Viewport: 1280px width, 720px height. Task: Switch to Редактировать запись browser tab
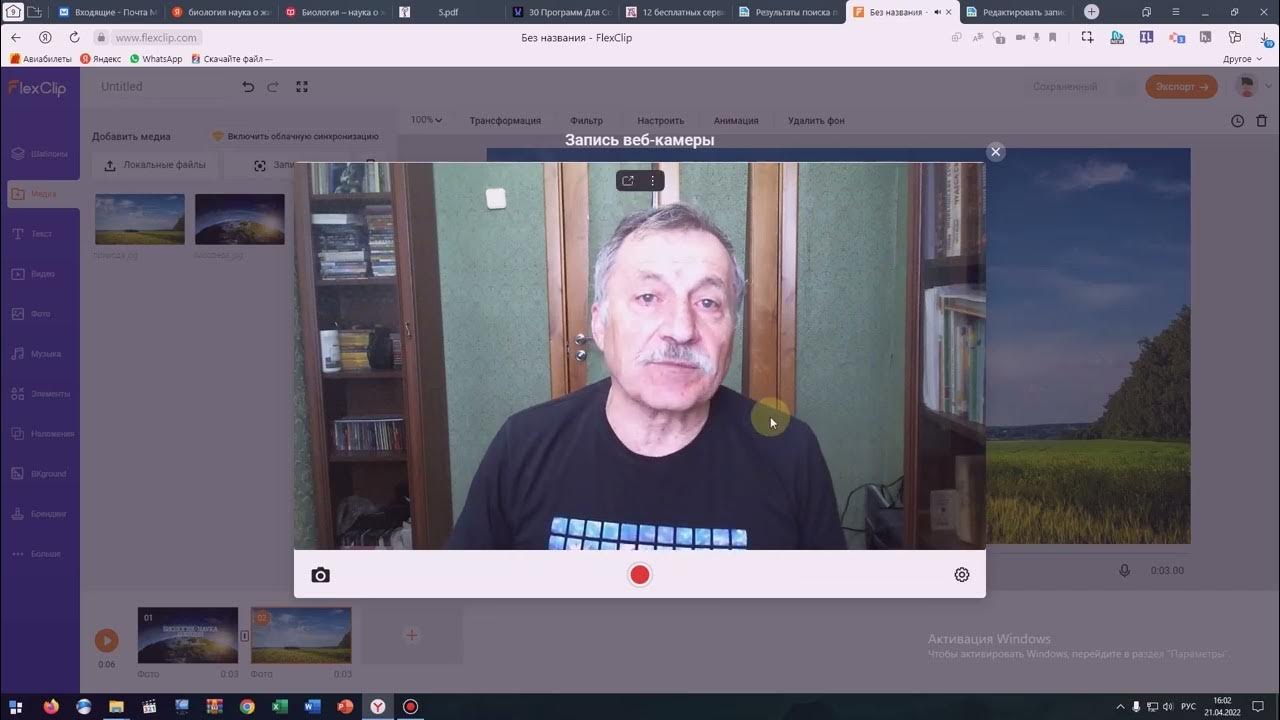click(1015, 12)
